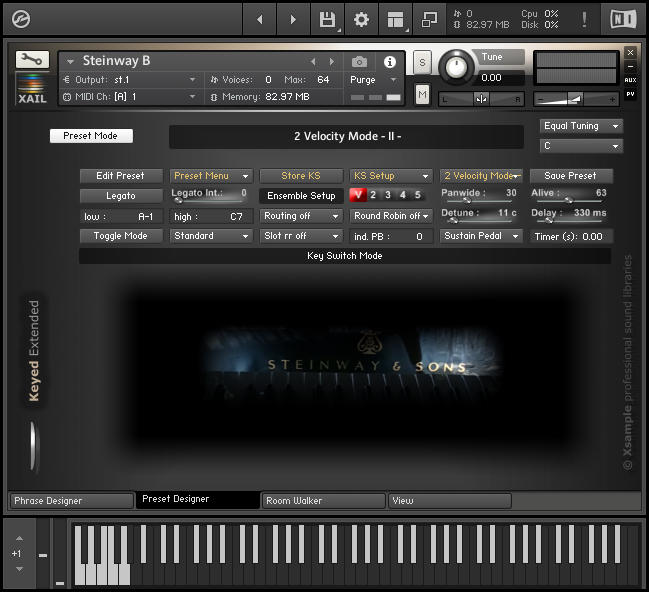Open the workspace layout icon

pyautogui.click(x=395, y=19)
